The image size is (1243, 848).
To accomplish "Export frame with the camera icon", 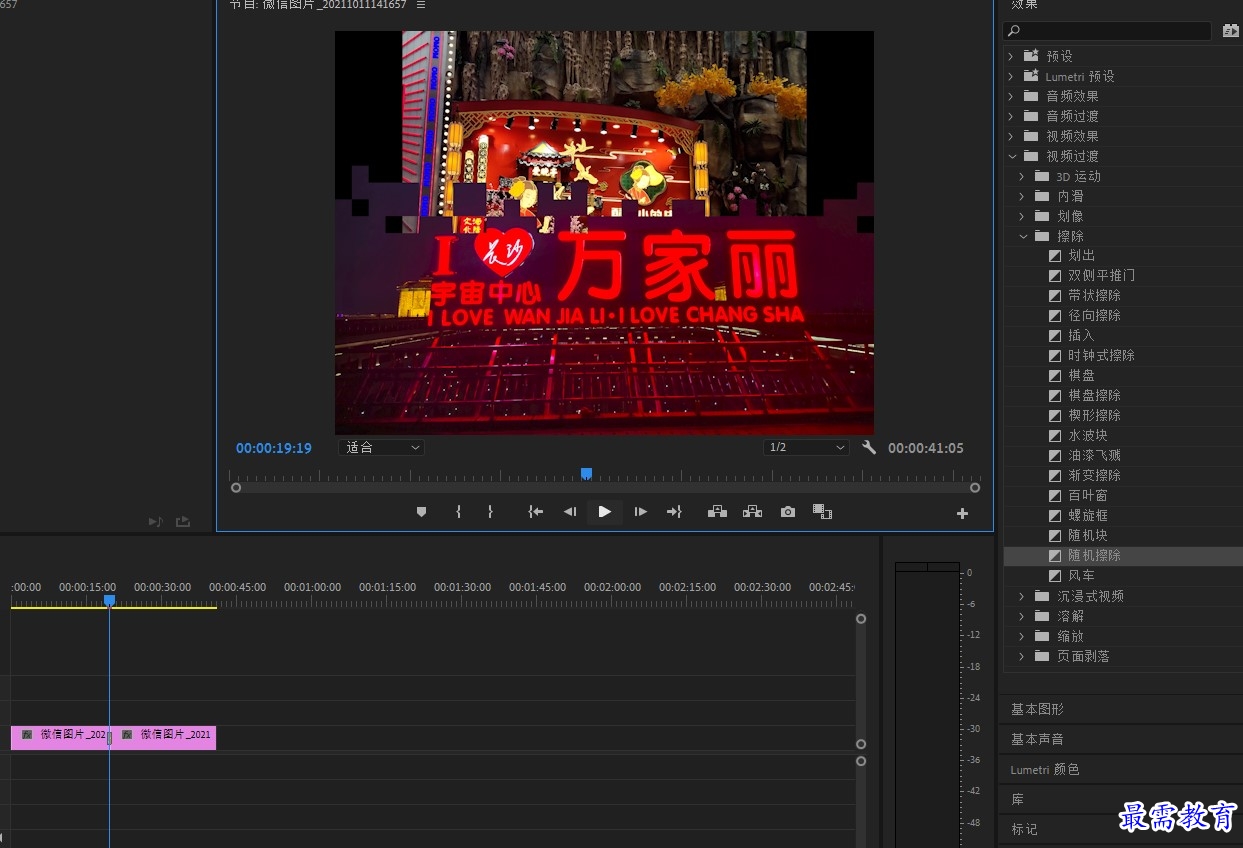I will pyautogui.click(x=788, y=512).
